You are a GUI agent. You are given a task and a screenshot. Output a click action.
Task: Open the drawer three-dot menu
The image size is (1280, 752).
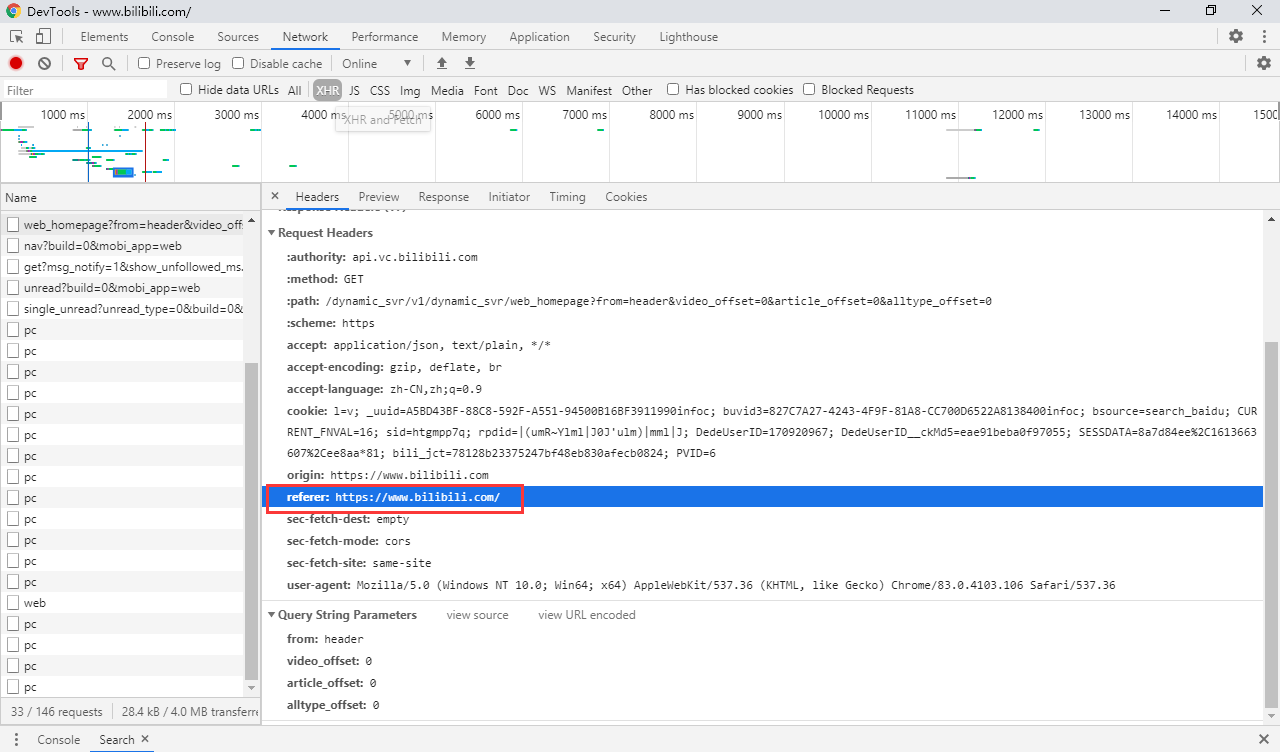point(16,740)
